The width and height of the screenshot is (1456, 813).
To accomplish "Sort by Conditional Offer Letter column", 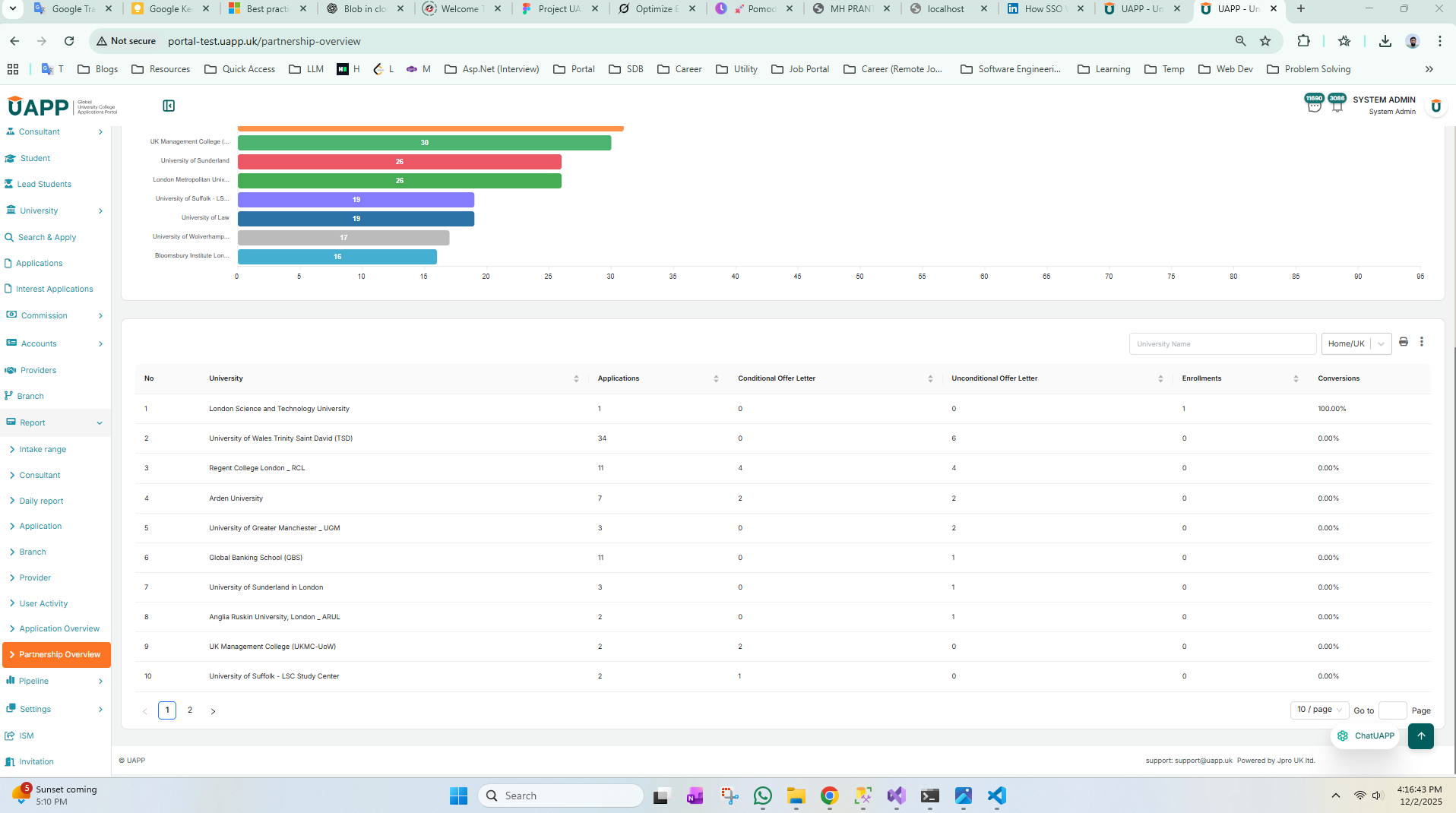I will pyautogui.click(x=930, y=378).
